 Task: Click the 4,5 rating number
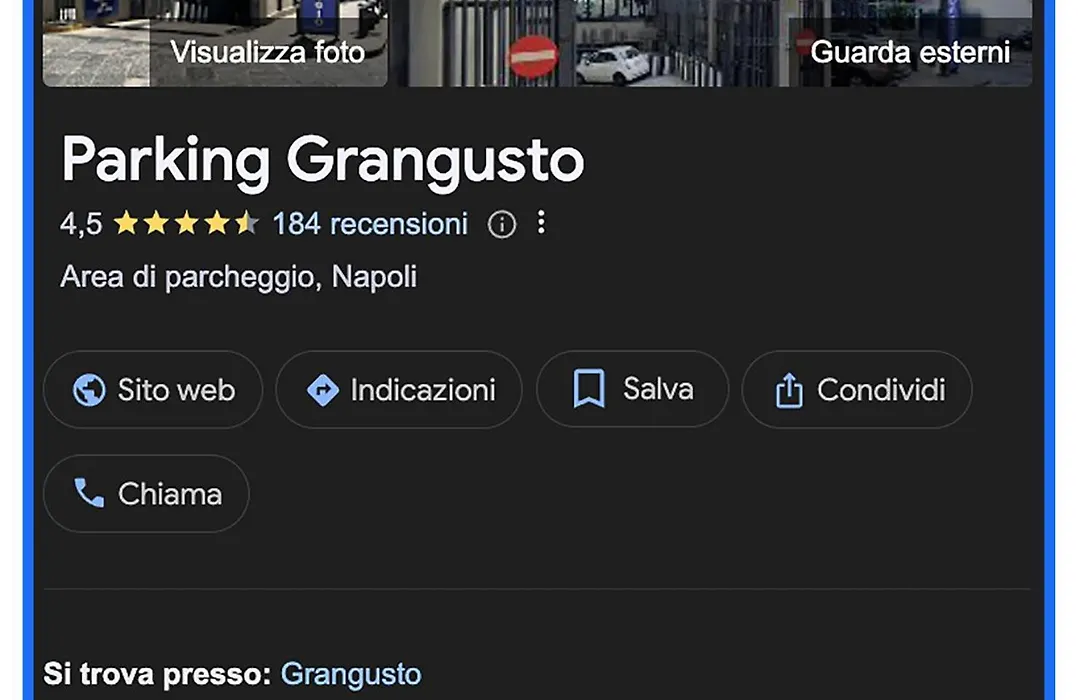(81, 224)
